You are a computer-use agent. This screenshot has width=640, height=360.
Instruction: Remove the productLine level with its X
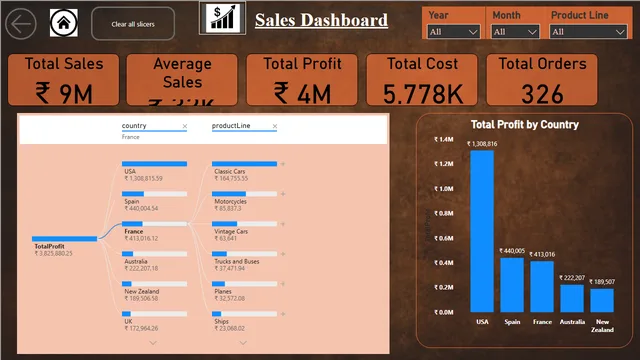pos(275,127)
